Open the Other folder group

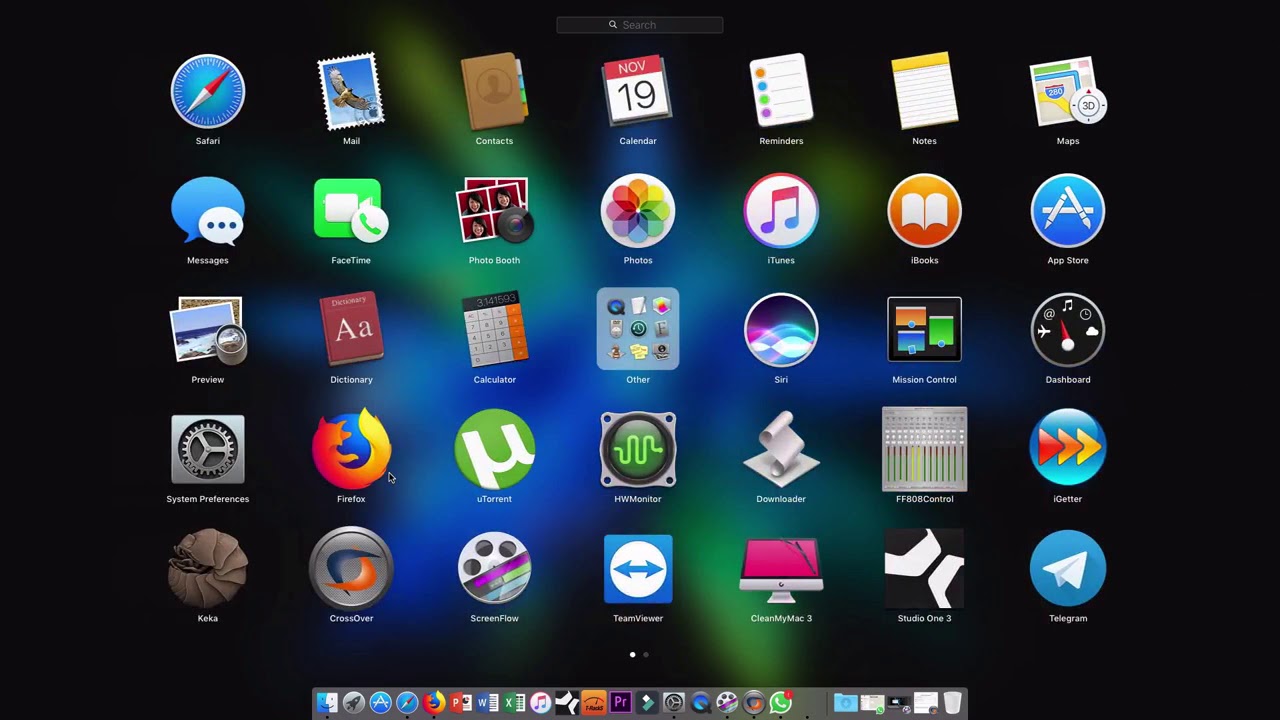(x=637, y=330)
